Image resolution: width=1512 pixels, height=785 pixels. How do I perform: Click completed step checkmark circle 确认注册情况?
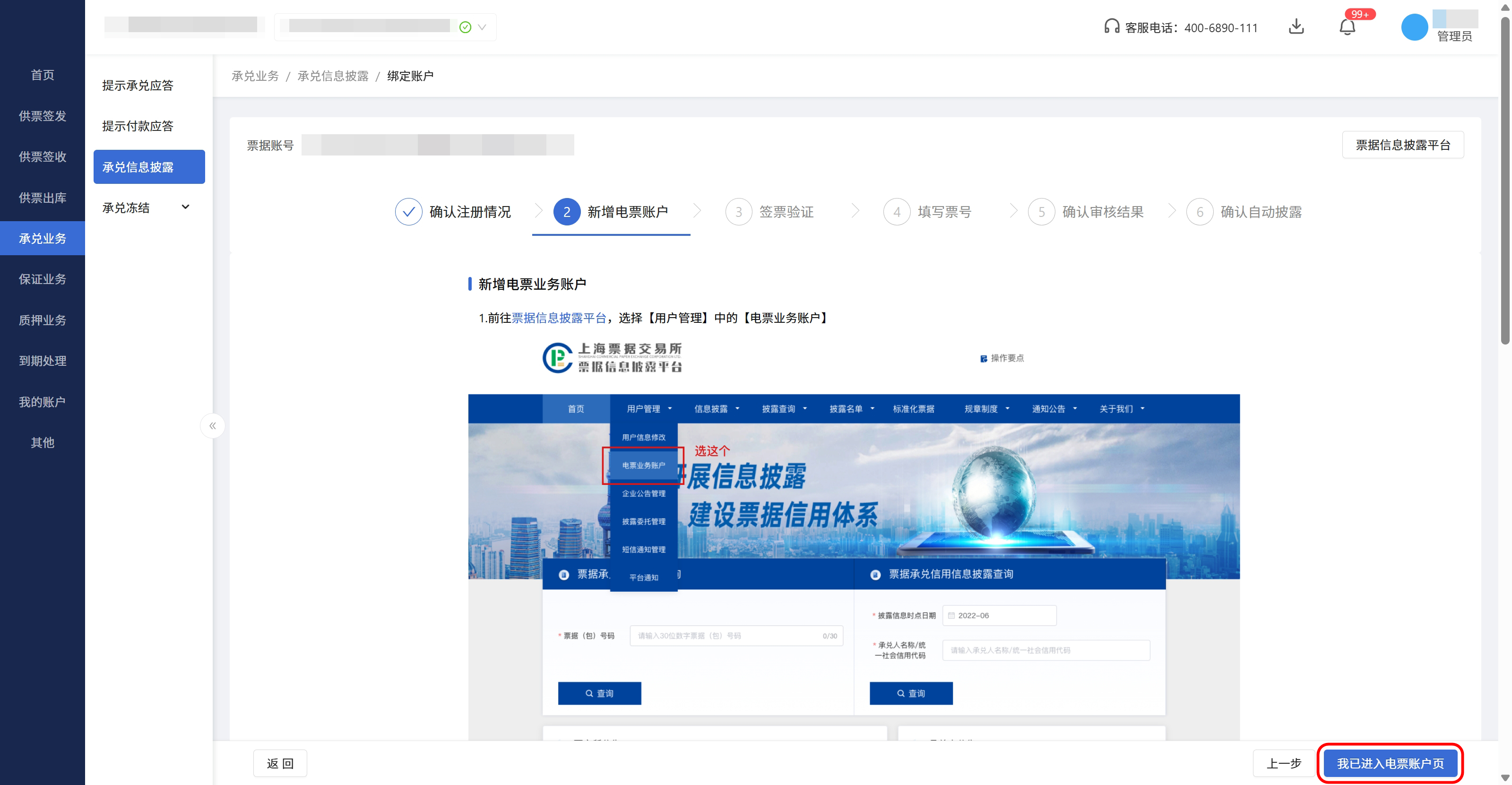click(x=408, y=212)
